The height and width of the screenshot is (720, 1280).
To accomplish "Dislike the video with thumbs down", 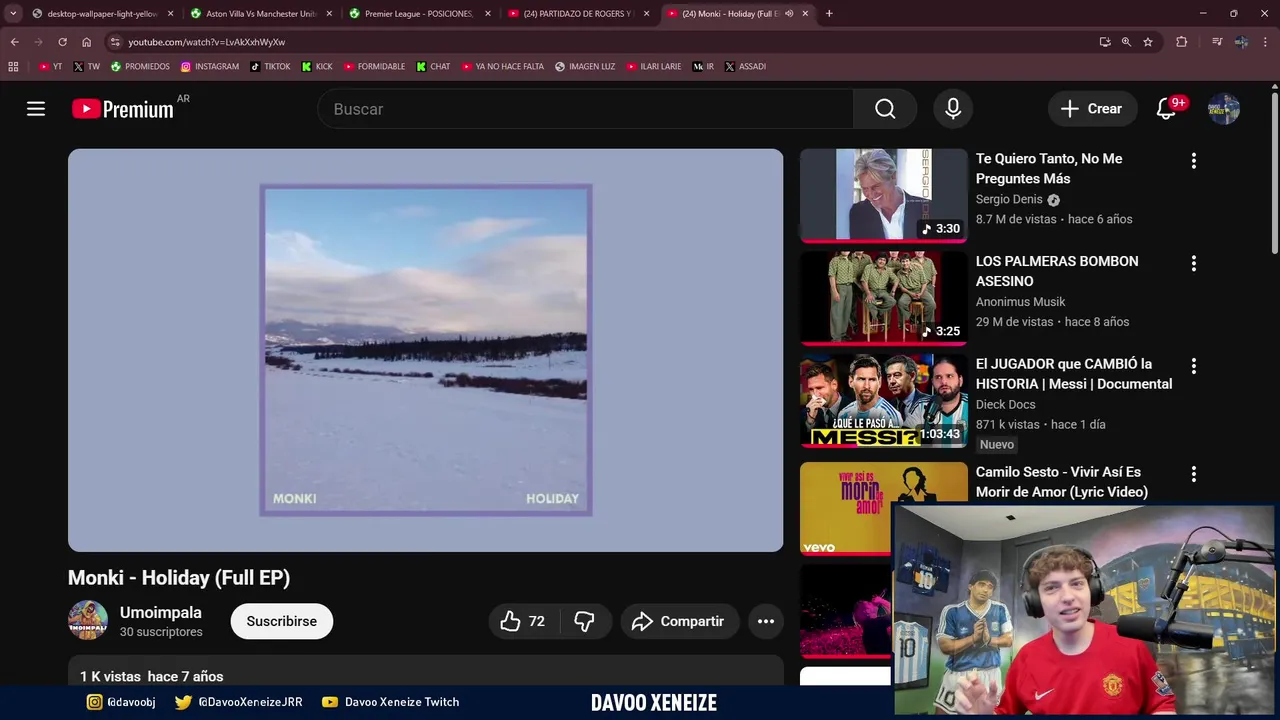I will pyautogui.click(x=585, y=621).
